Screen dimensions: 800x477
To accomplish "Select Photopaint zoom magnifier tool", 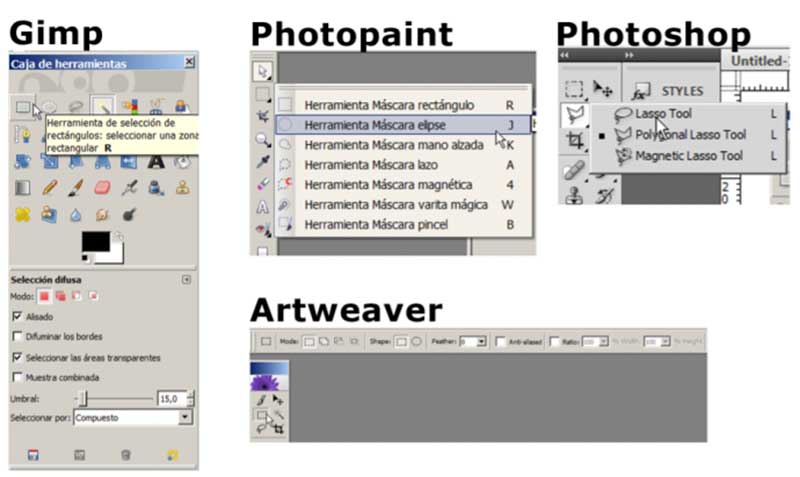I will pos(263,139).
